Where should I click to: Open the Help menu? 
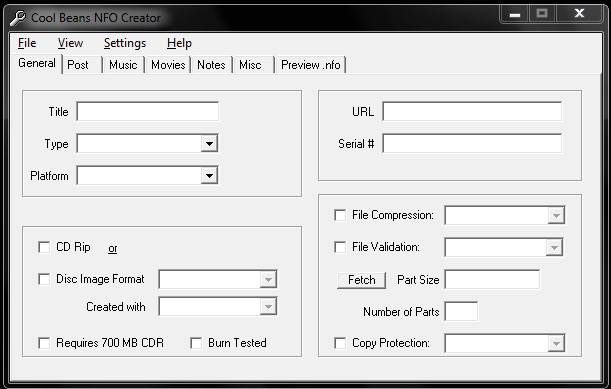click(179, 43)
